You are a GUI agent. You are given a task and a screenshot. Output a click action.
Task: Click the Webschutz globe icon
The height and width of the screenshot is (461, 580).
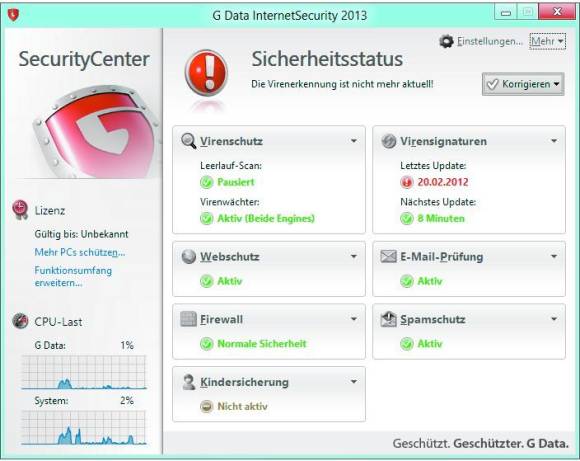[x=189, y=256]
